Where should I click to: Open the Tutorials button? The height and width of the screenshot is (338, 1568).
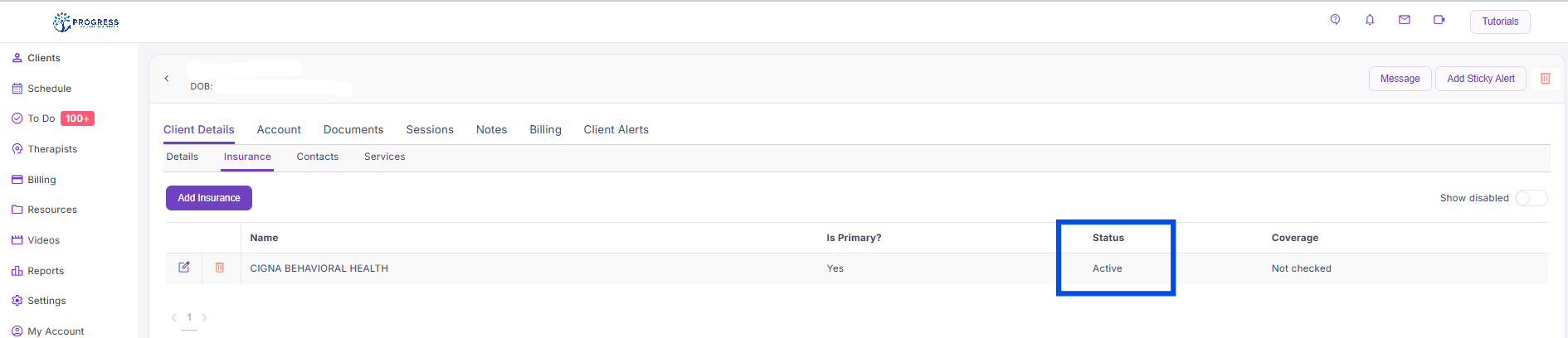click(x=1500, y=22)
